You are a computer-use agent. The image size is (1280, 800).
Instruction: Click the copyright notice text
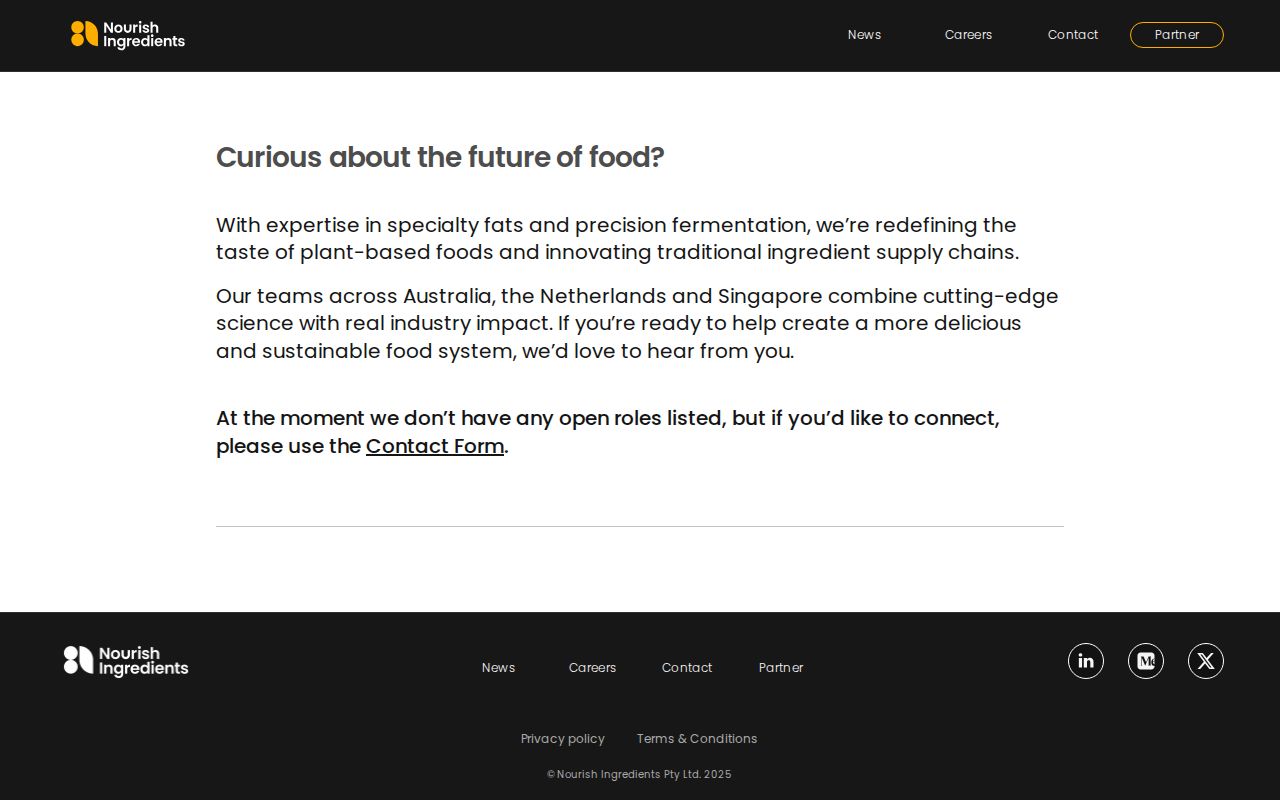[x=639, y=774]
